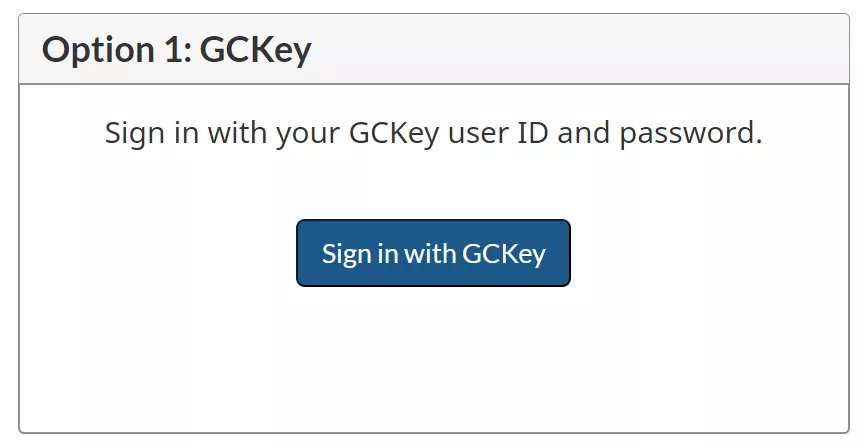Click the word "GCKey" in the panel heading
The width and height of the screenshot is (864, 448).
coord(255,50)
